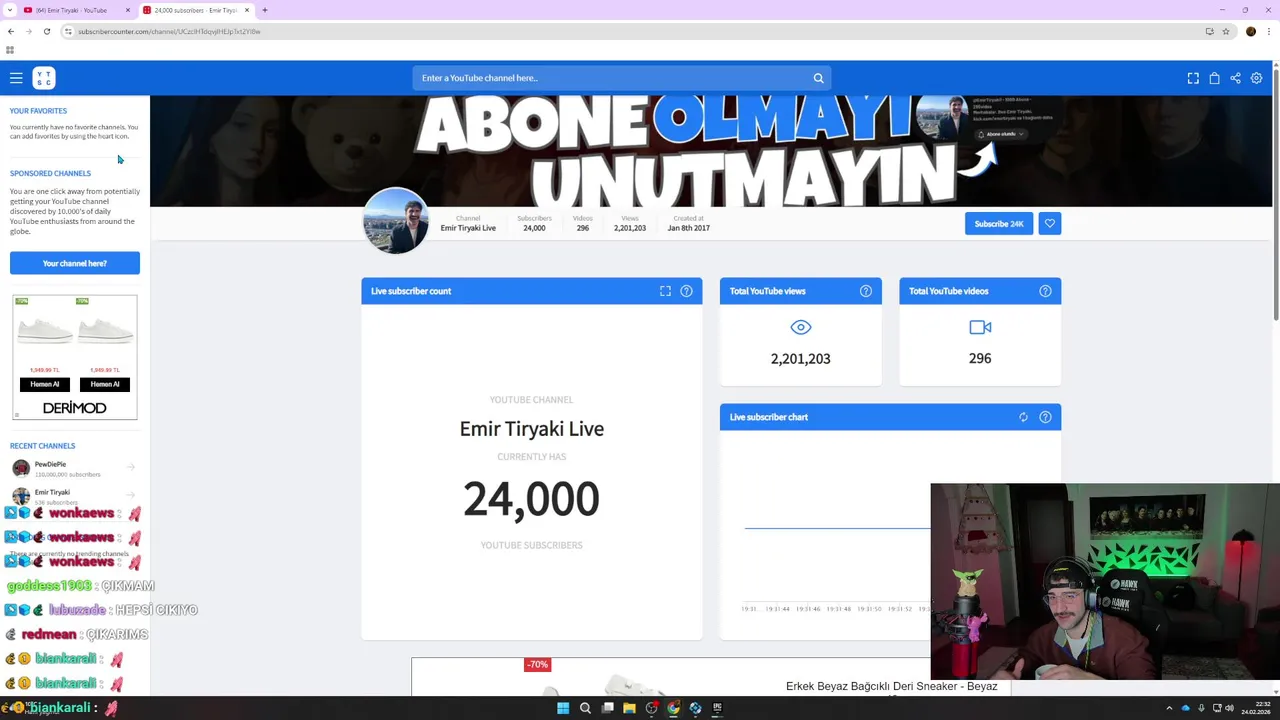Open a new browser tab
Viewport: 1280px width, 720px height.
(264, 10)
